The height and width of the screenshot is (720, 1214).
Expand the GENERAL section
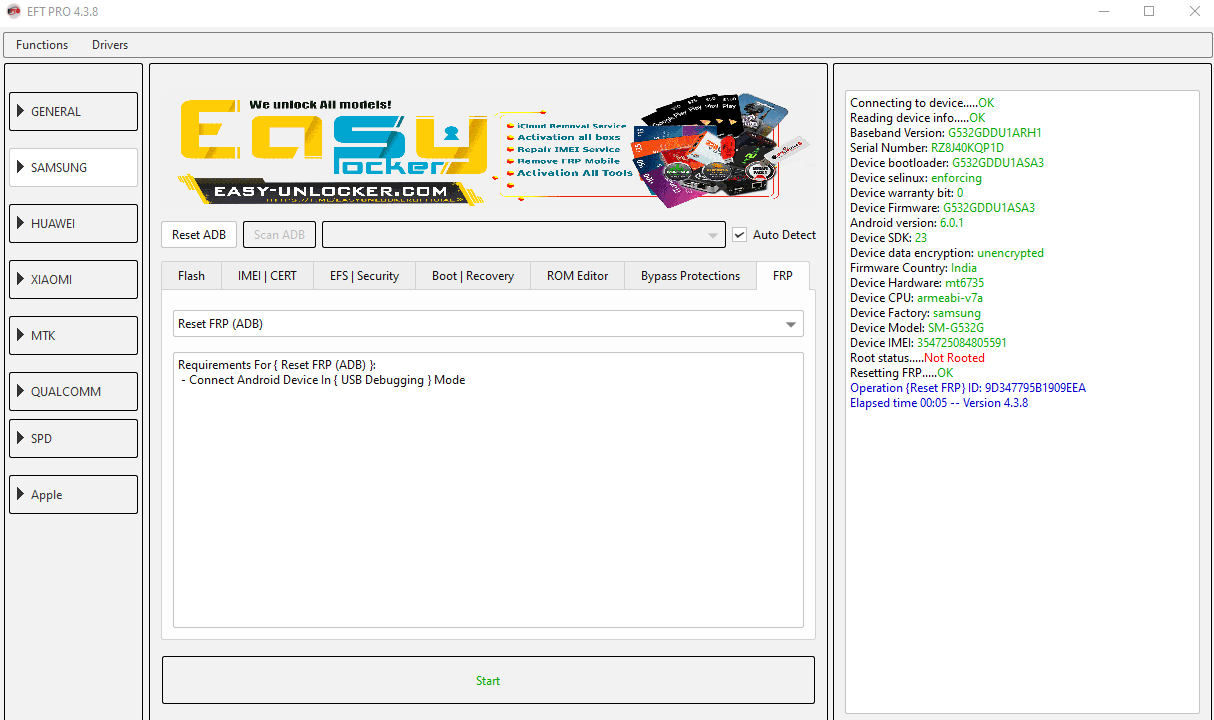(73, 112)
